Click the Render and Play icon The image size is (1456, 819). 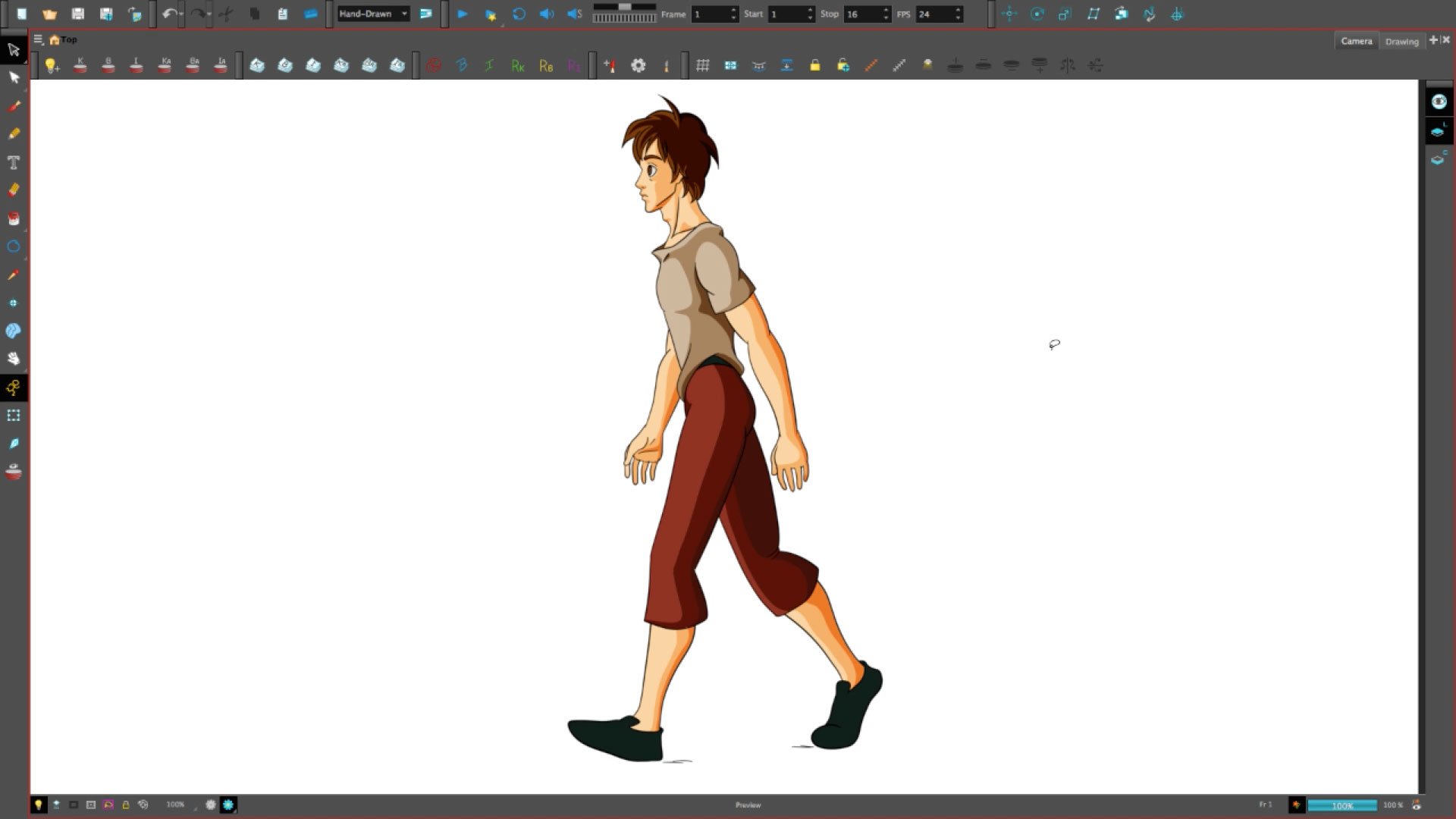point(491,14)
